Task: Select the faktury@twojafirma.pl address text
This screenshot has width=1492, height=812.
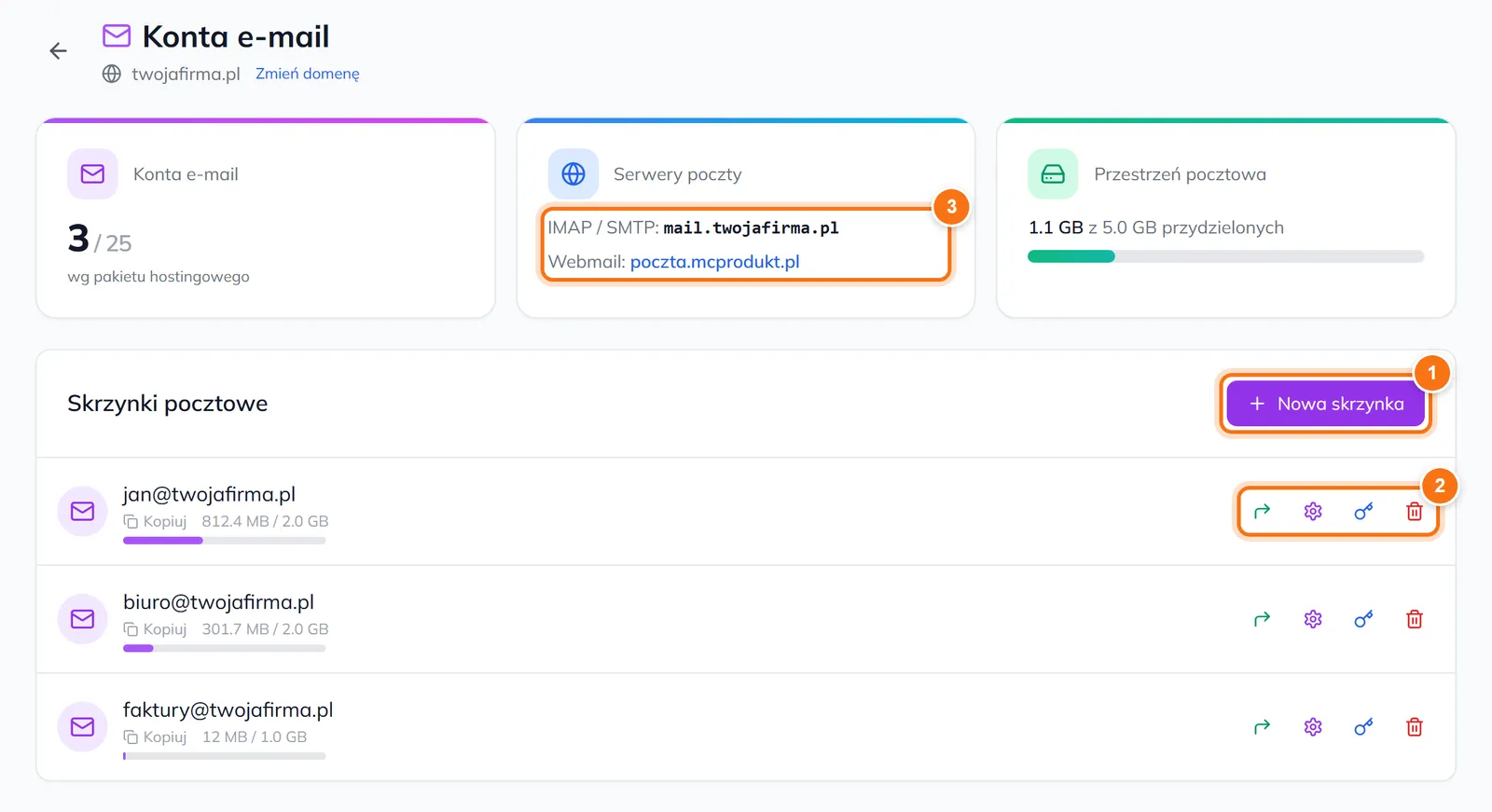Action: [x=228, y=710]
